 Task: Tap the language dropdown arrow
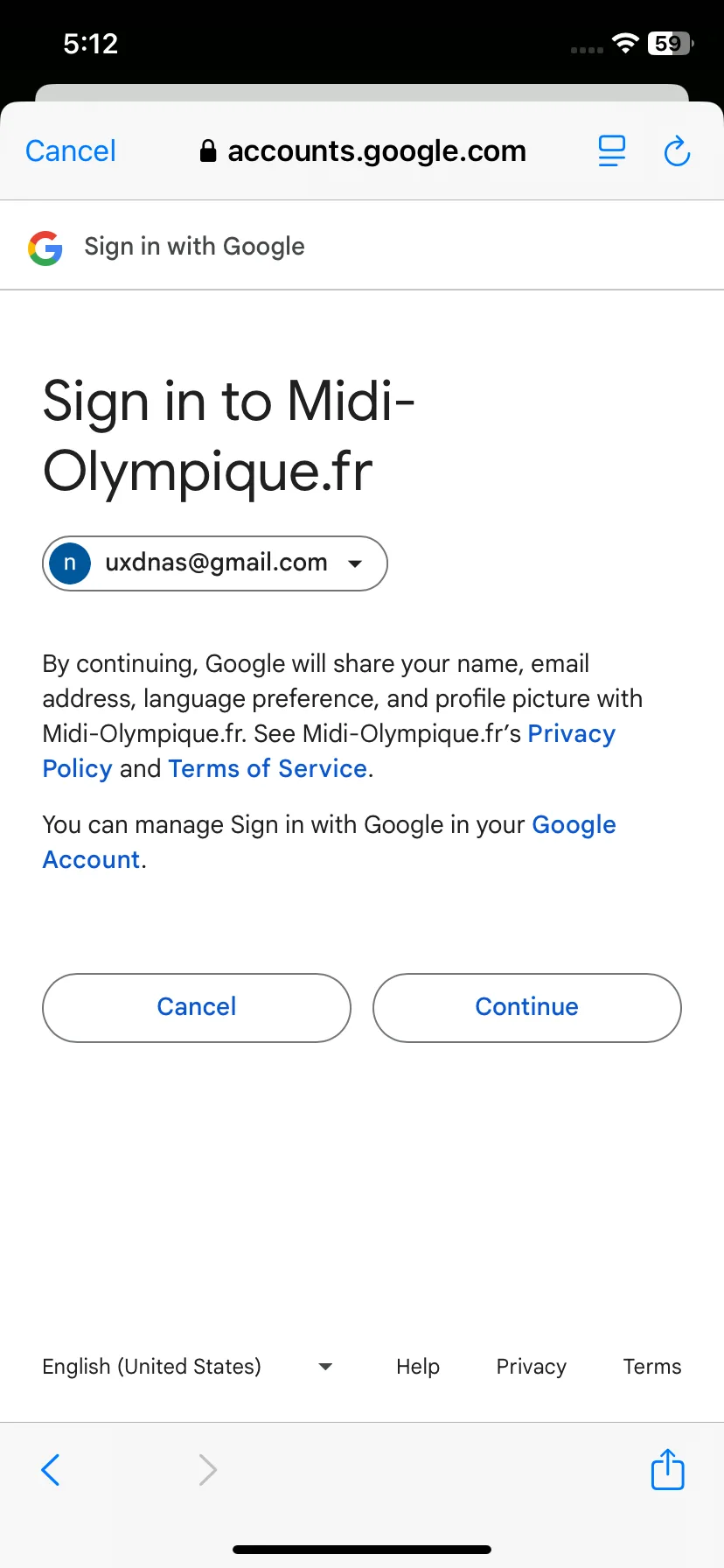325,1367
